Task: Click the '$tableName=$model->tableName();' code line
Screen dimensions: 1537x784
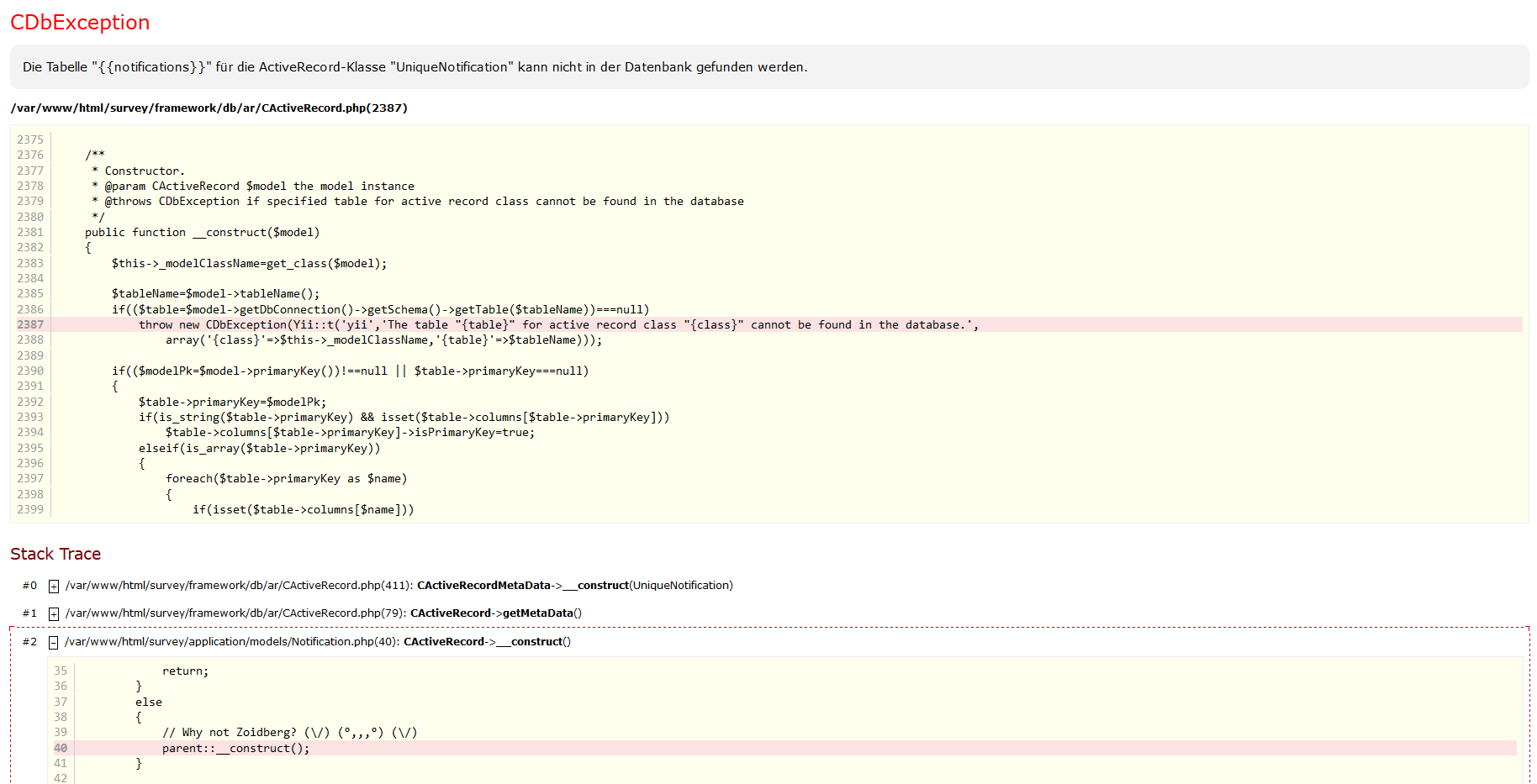Action: tap(215, 294)
